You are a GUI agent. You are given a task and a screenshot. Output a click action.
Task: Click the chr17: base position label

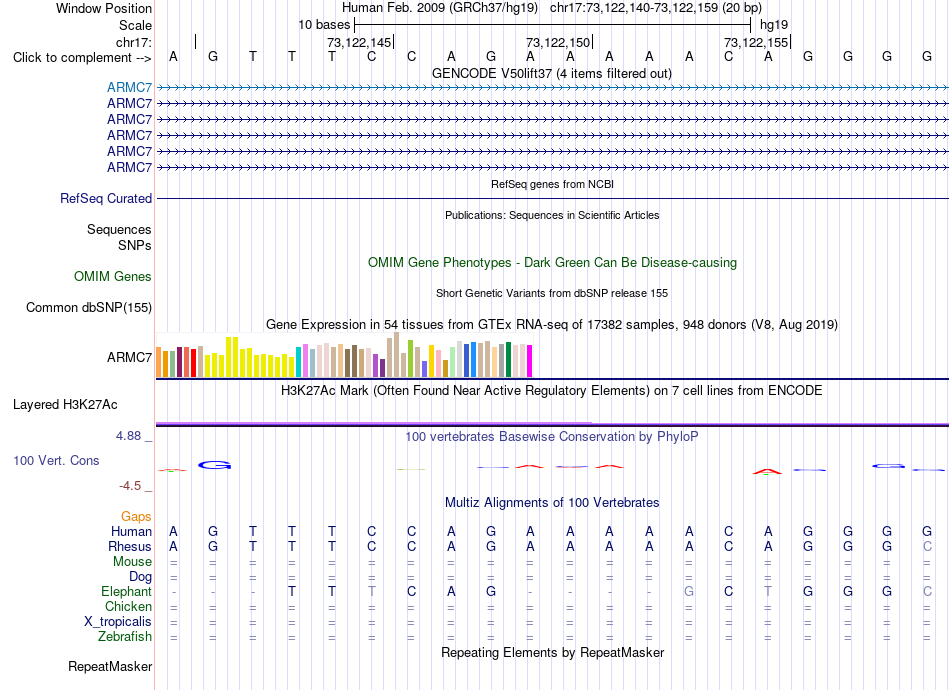click(134, 42)
